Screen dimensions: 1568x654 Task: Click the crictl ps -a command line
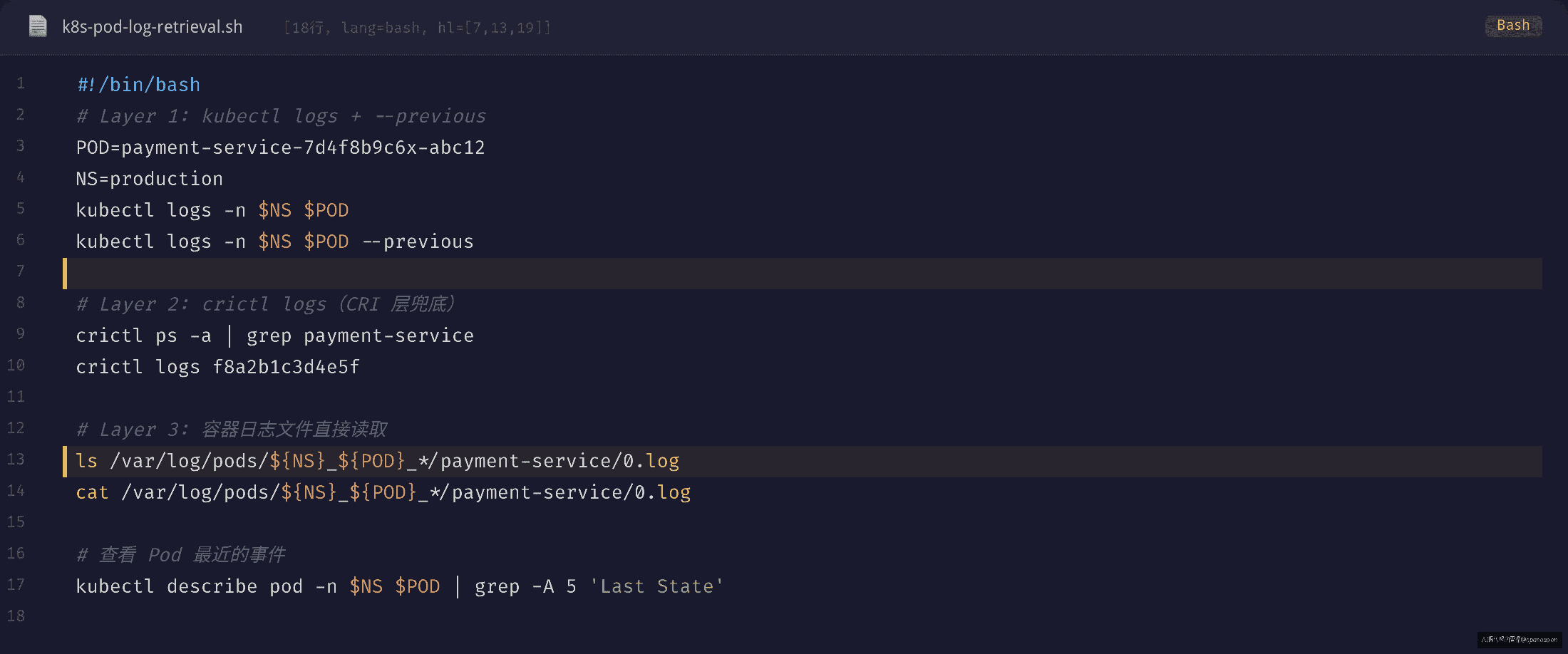(x=275, y=336)
